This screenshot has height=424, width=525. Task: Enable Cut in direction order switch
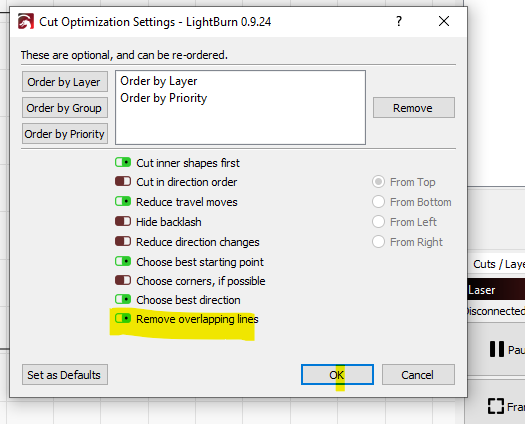click(123, 182)
